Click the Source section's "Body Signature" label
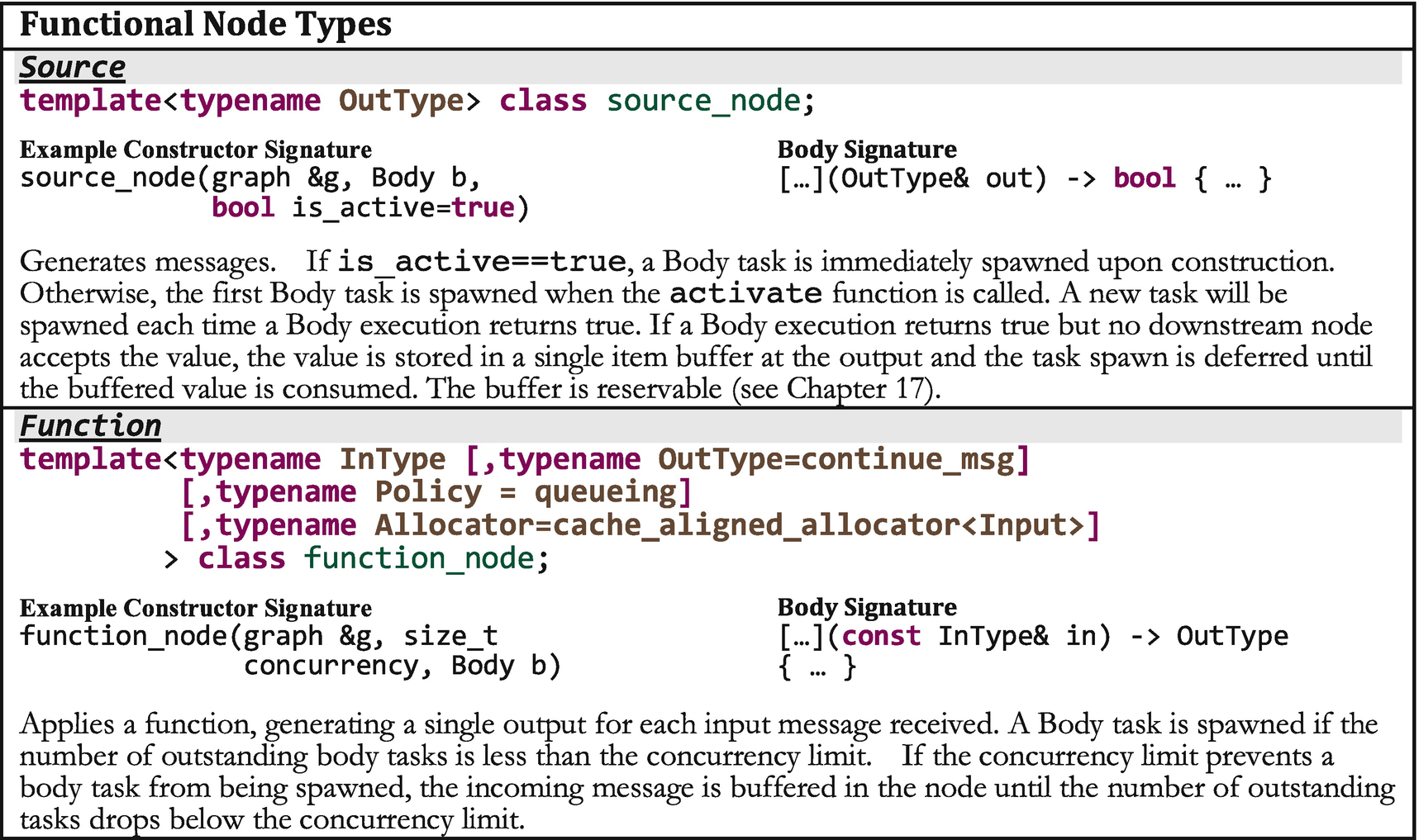 pos(867,149)
